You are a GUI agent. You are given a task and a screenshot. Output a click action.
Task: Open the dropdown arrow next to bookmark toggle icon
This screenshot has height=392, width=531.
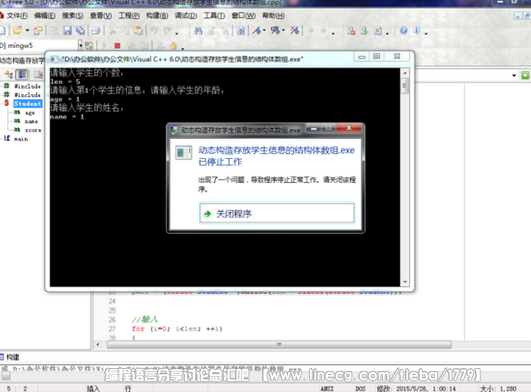pyautogui.click(x=264, y=31)
